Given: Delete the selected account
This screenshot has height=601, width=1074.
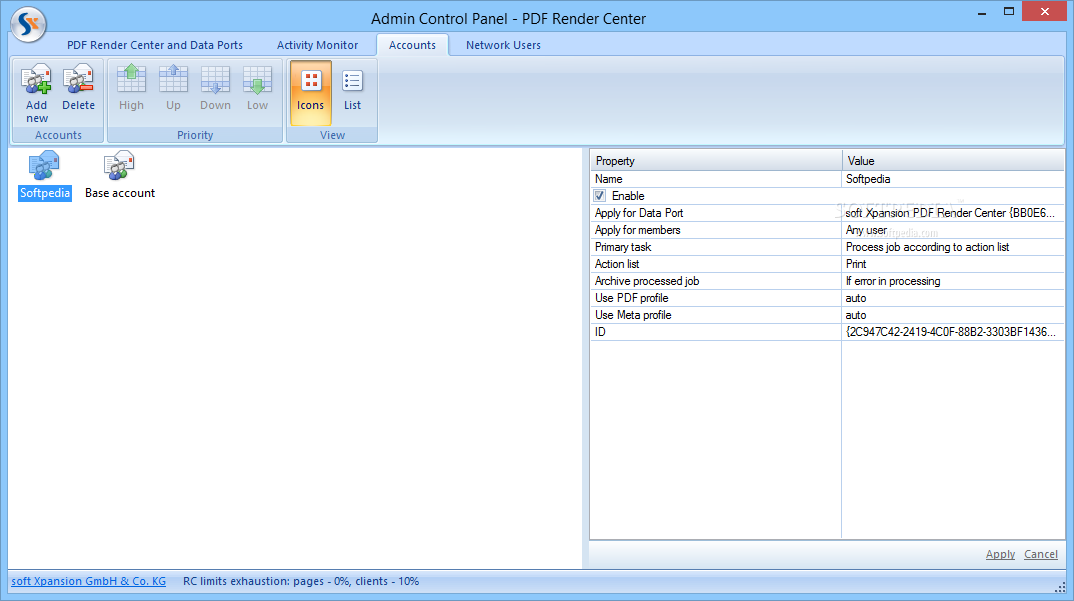Looking at the screenshot, I should pyautogui.click(x=78, y=88).
